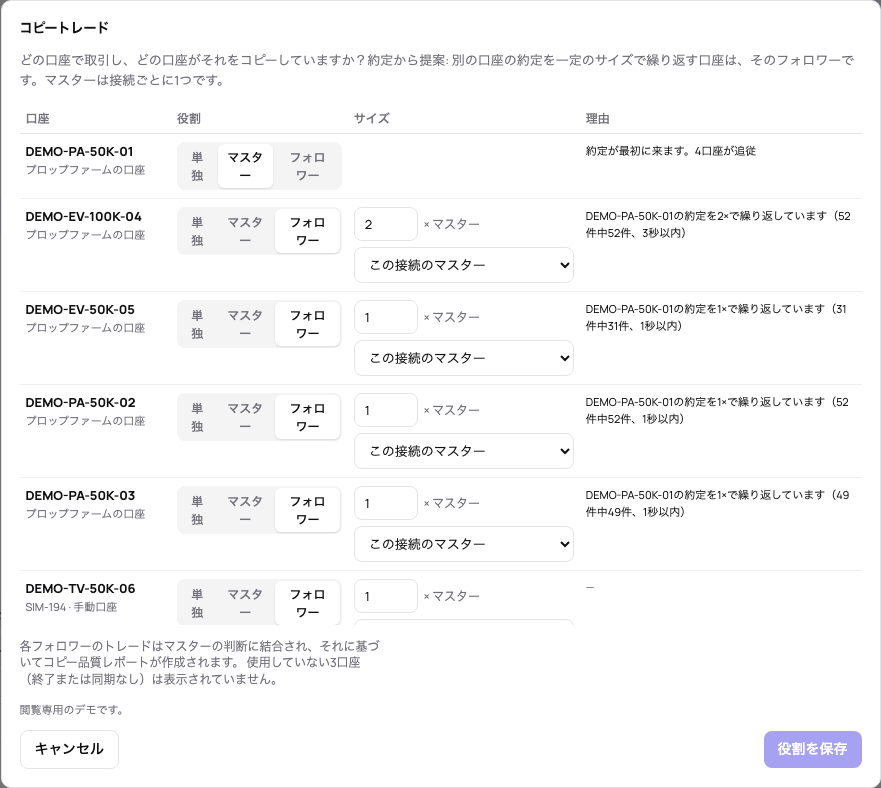Click the コピートレード dialog title
This screenshot has height=788, width=881.
pos(64,28)
